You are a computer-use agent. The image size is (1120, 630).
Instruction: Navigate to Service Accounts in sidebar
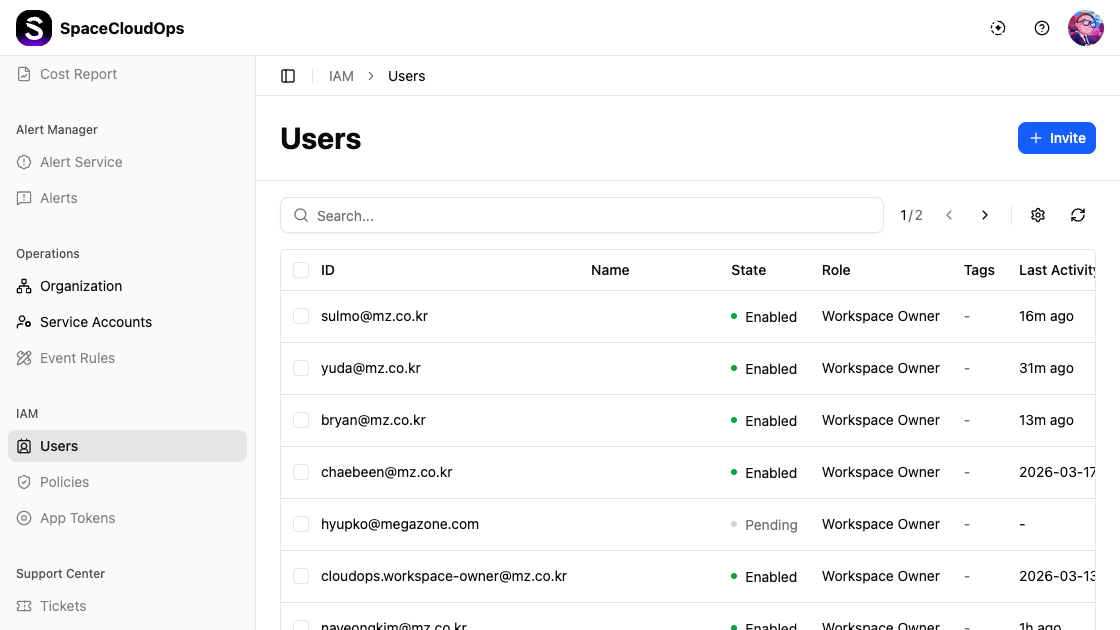96,322
